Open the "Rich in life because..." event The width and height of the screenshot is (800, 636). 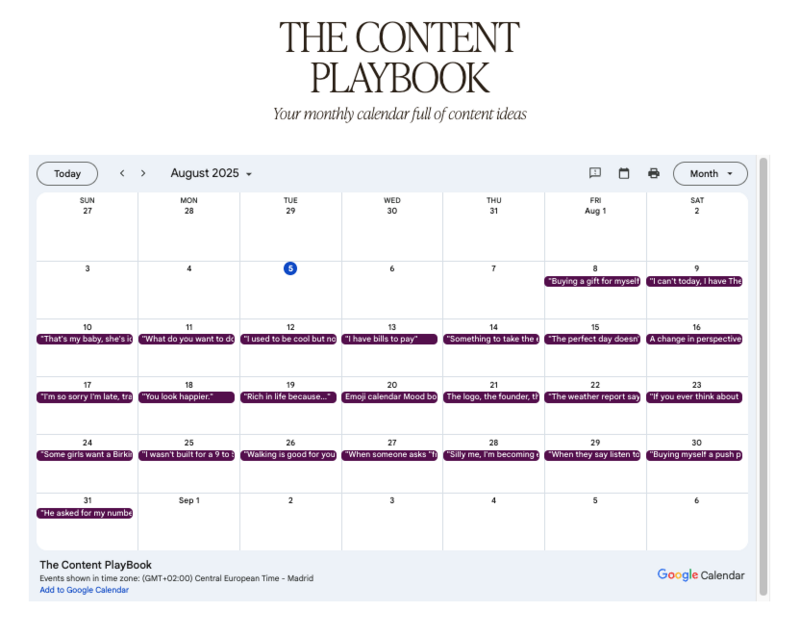tap(288, 397)
